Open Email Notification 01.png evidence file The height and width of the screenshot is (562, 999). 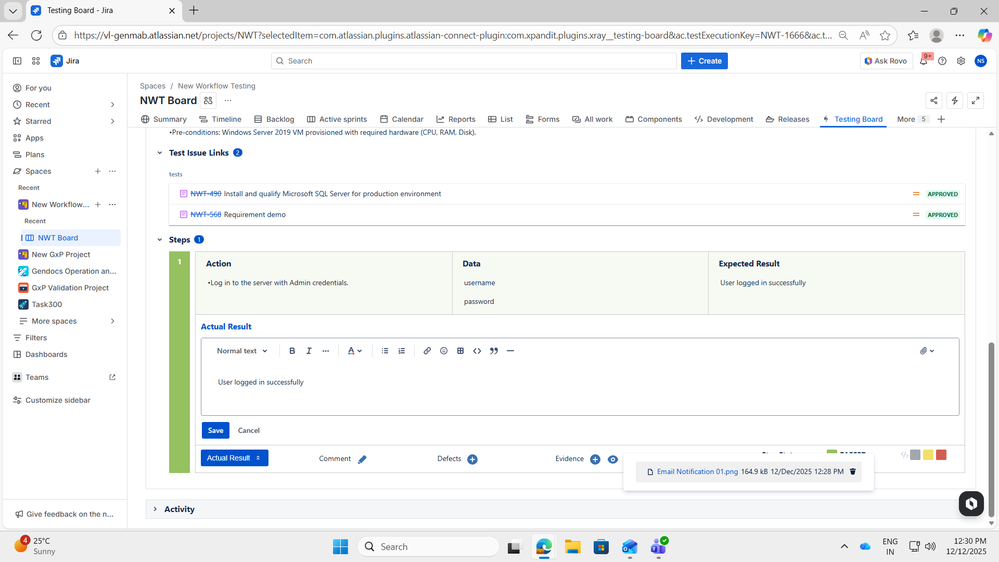697,472
